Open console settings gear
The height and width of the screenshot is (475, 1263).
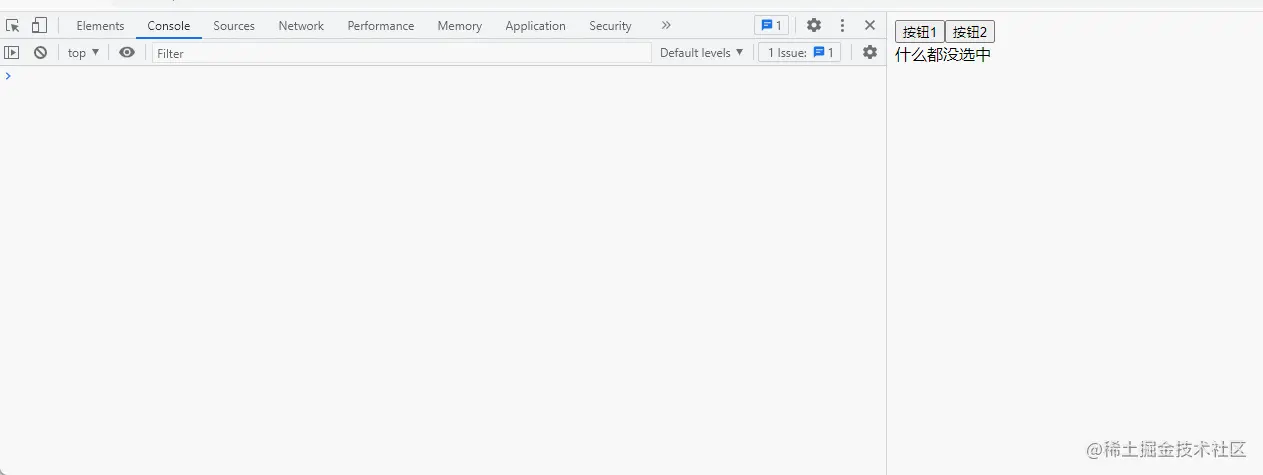870,52
